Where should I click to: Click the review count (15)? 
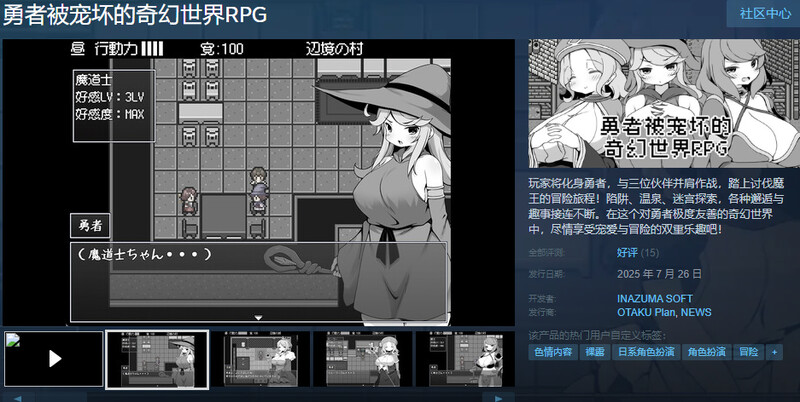(x=649, y=253)
